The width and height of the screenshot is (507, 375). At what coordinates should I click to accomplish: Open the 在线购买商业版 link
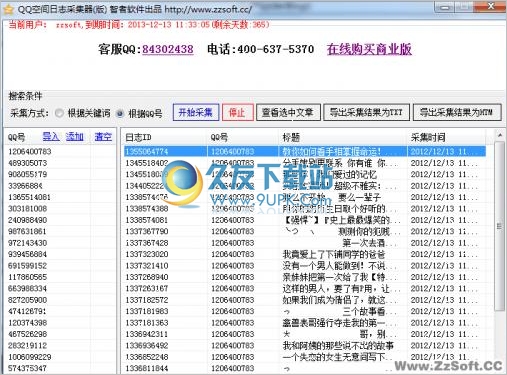[x=369, y=49]
